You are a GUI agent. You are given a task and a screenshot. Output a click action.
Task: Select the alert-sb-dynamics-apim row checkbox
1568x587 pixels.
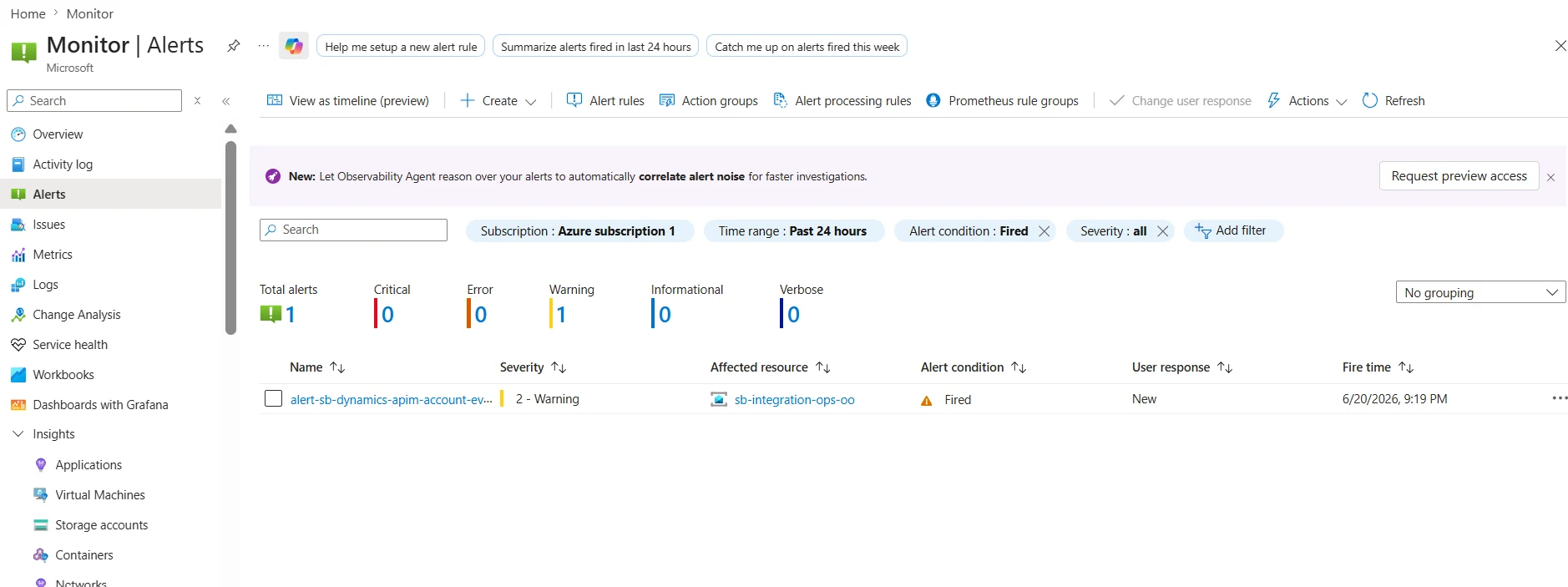pos(273,398)
